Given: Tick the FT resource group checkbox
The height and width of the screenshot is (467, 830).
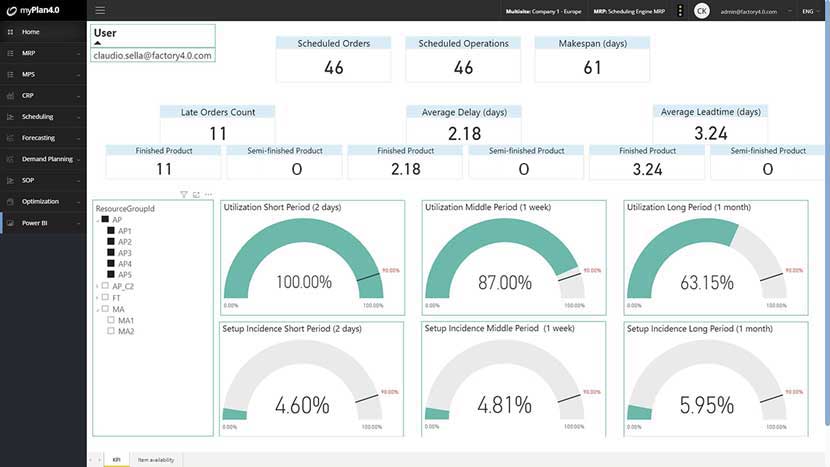Looking at the screenshot, I should [105, 297].
